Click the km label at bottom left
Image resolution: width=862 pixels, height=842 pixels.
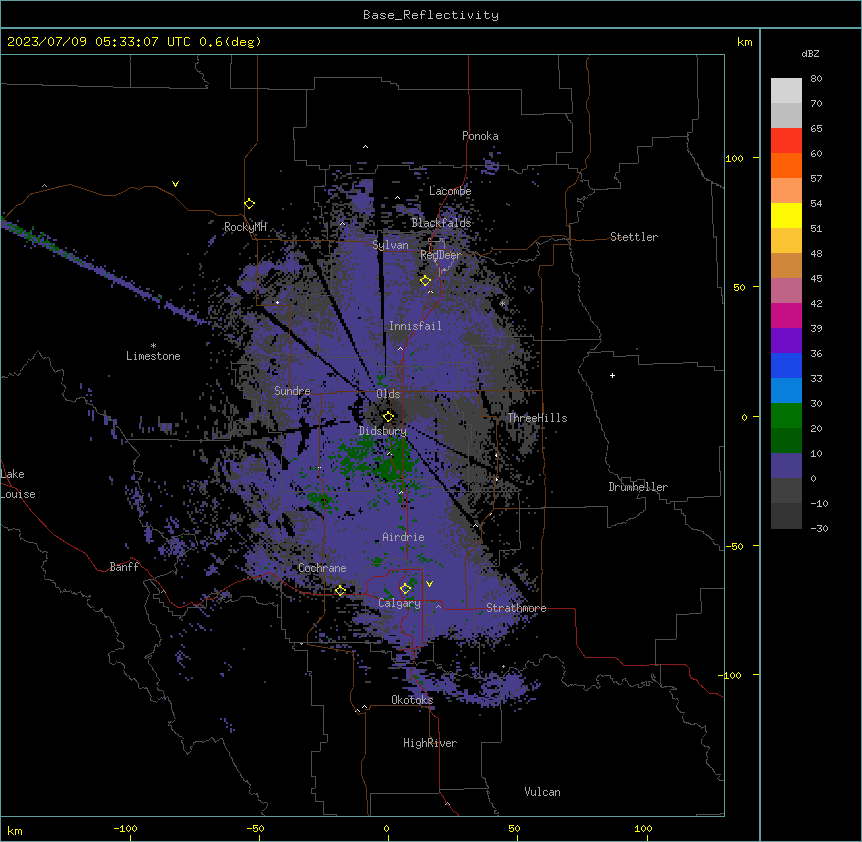[x=15, y=830]
